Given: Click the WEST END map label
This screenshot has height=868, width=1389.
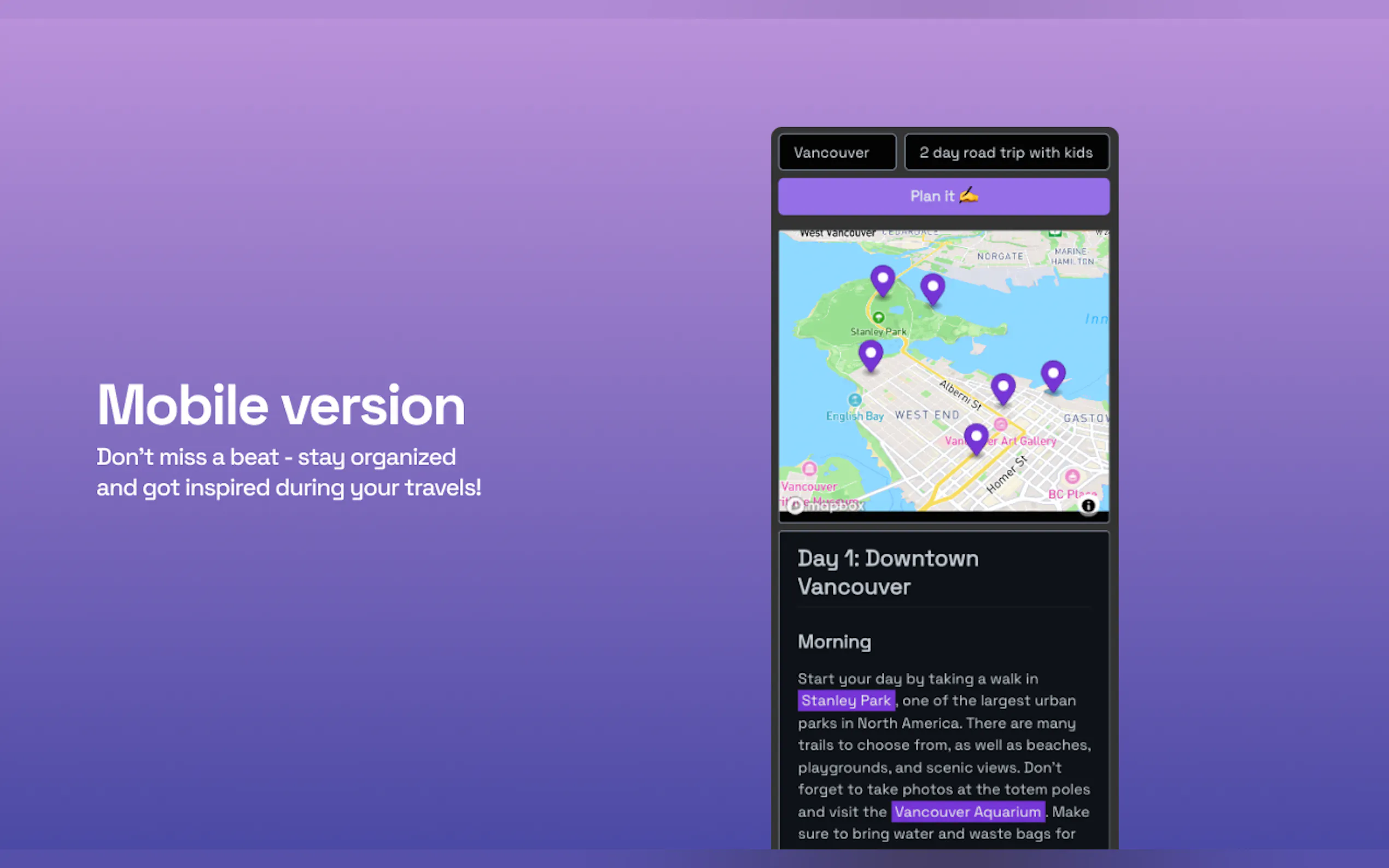Looking at the screenshot, I should pos(927,415).
